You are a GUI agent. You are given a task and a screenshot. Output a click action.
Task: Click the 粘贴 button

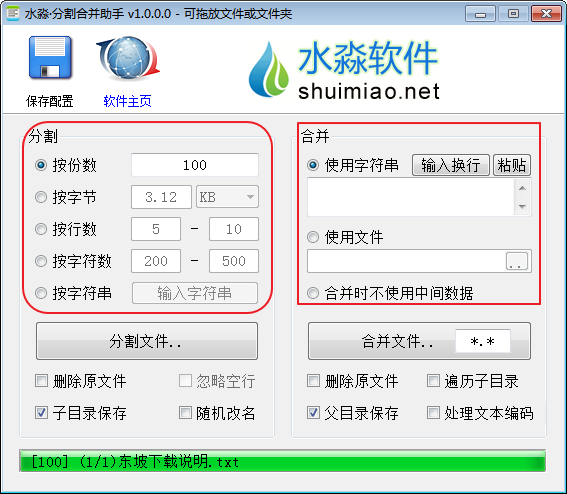pos(512,165)
